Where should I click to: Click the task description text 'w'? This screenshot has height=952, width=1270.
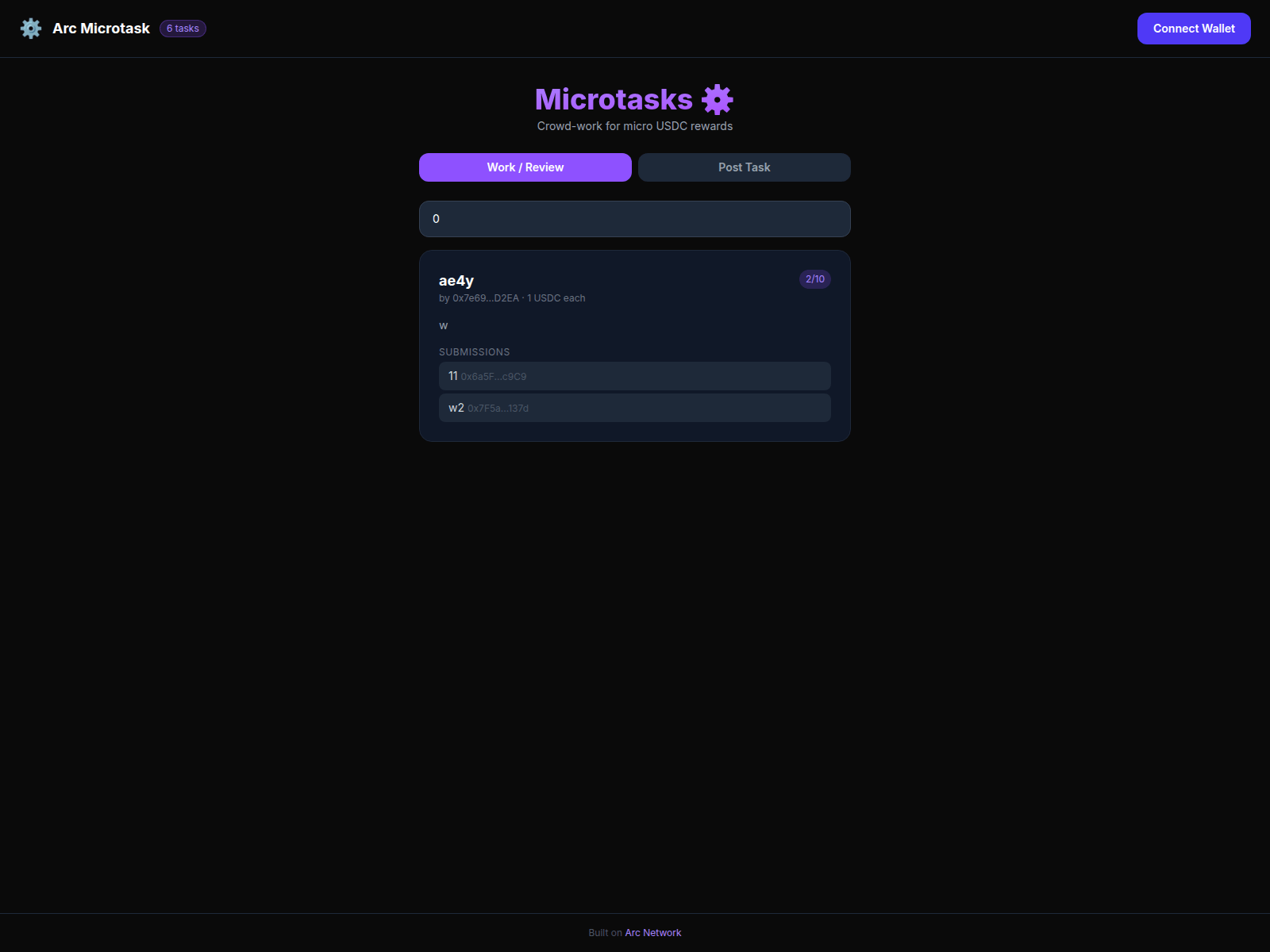click(x=443, y=326)
